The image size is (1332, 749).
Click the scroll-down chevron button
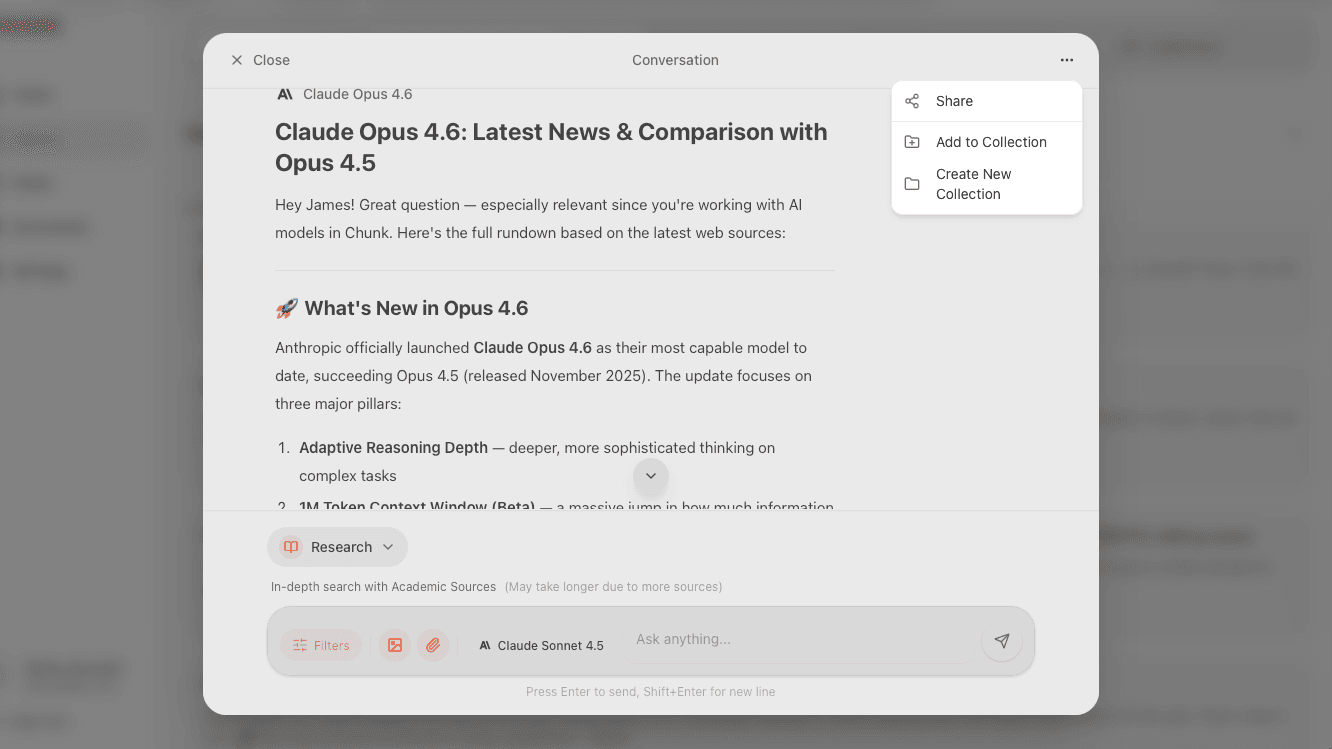coord(651,476)
